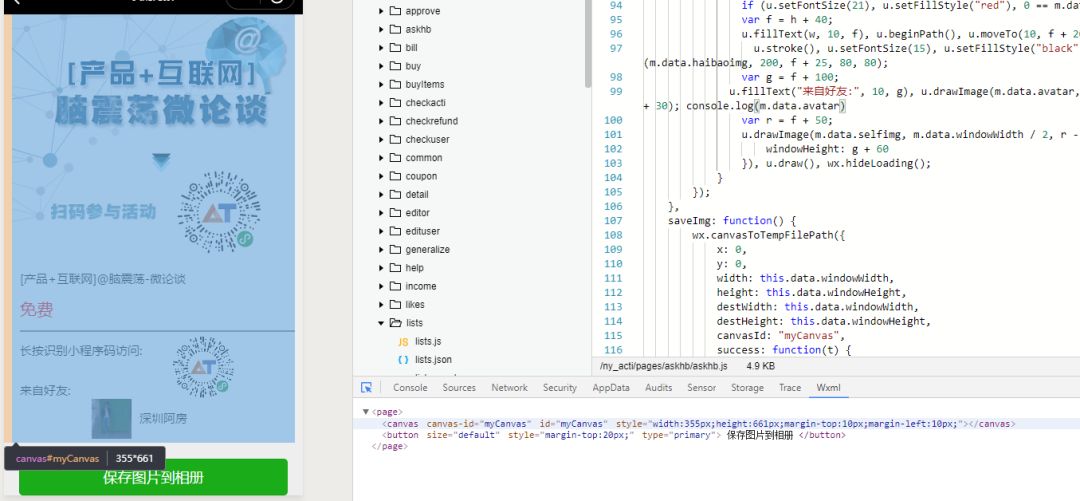The image size is (1080, 501).
Task: Expand the checkrefund folder arrow
Action: (381, 121)
